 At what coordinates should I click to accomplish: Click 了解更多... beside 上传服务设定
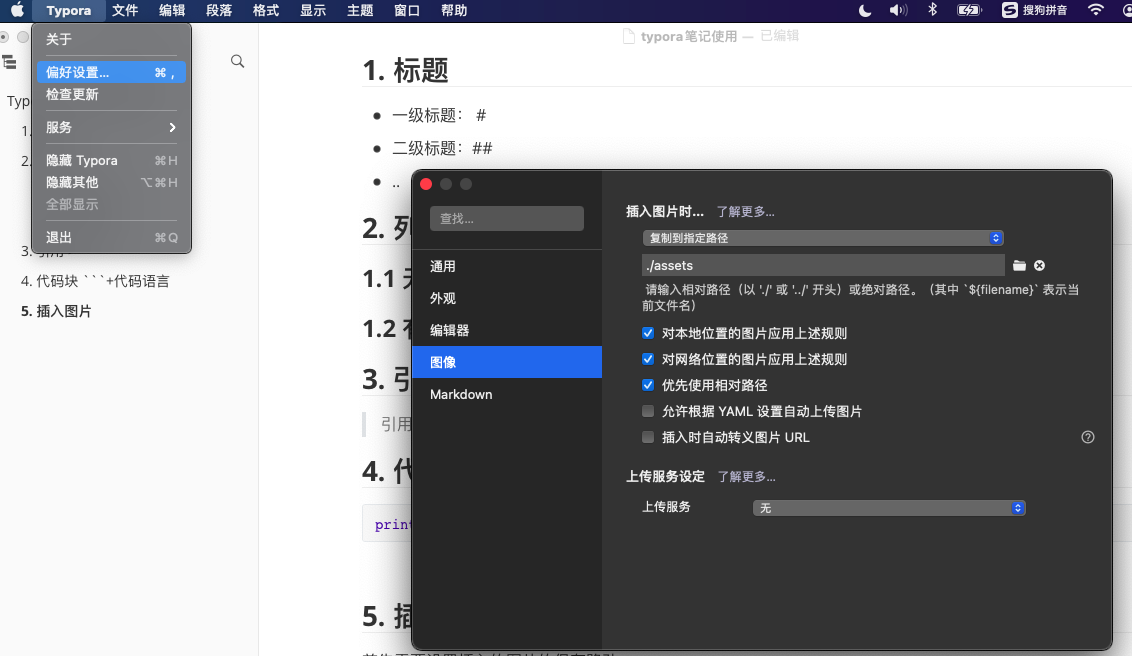[x=746, y=476]
